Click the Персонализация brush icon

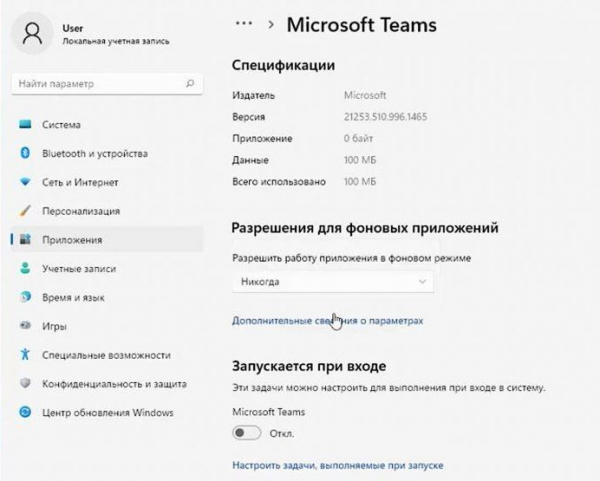click(25, 210)
